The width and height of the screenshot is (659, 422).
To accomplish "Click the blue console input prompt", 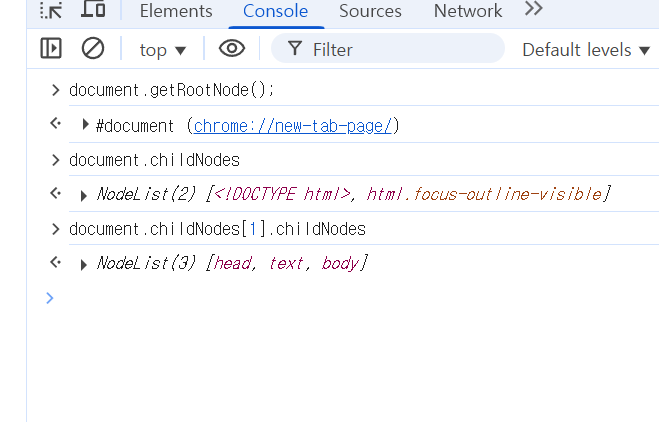I will [50, 298].
